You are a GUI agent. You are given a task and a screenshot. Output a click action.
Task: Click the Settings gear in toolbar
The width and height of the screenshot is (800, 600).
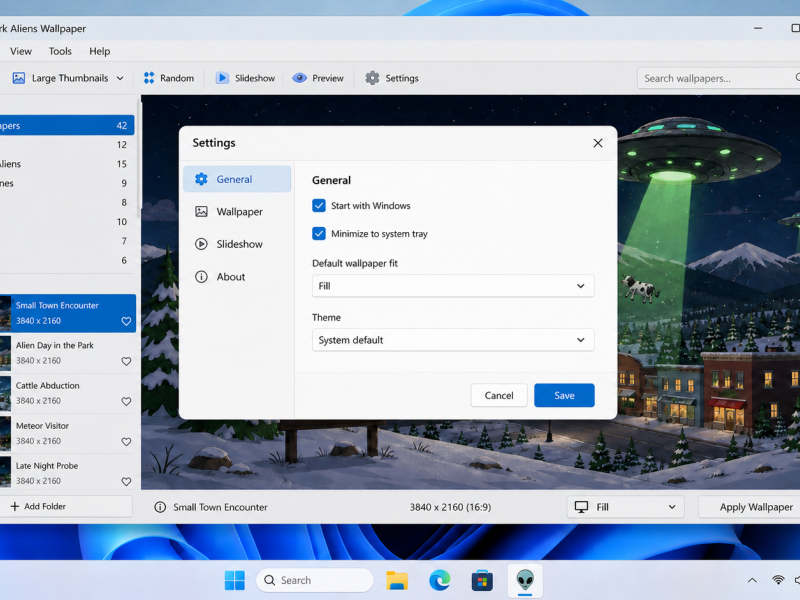click(372, 78)
